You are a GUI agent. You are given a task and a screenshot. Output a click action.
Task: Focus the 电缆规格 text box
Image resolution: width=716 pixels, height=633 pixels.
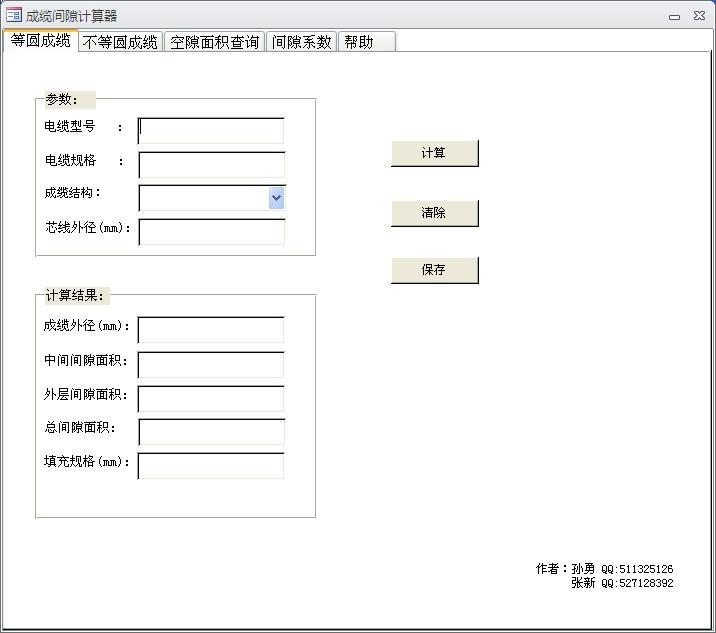211,164
